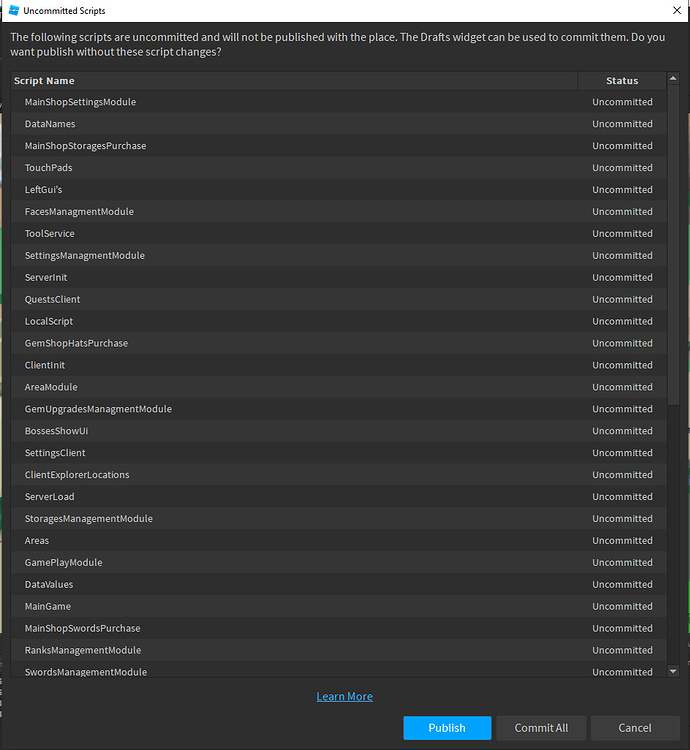
Task: Open the Learn More link
Action: pos(344,696)
